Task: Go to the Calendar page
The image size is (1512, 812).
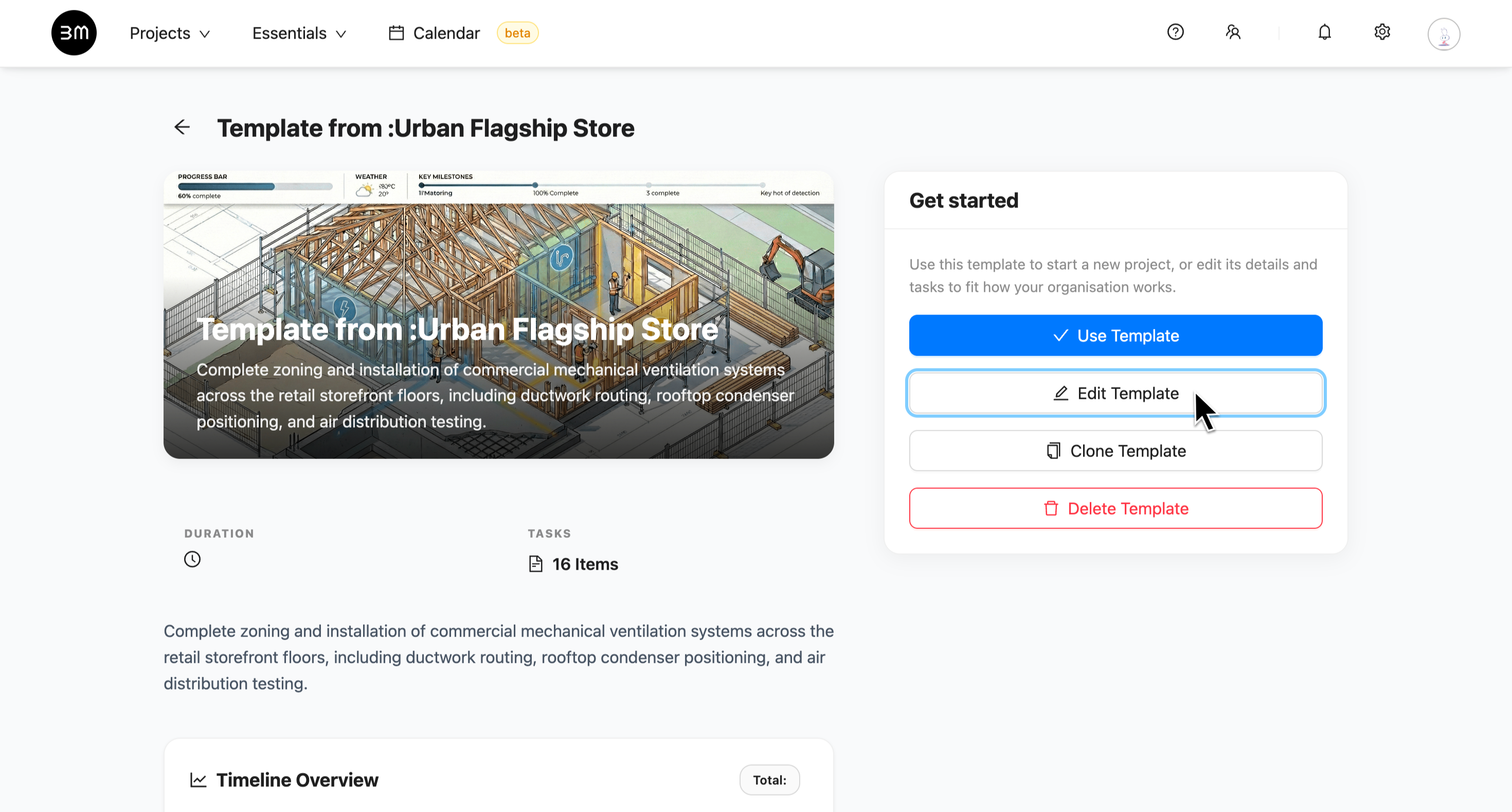Action: pos(435,33)
